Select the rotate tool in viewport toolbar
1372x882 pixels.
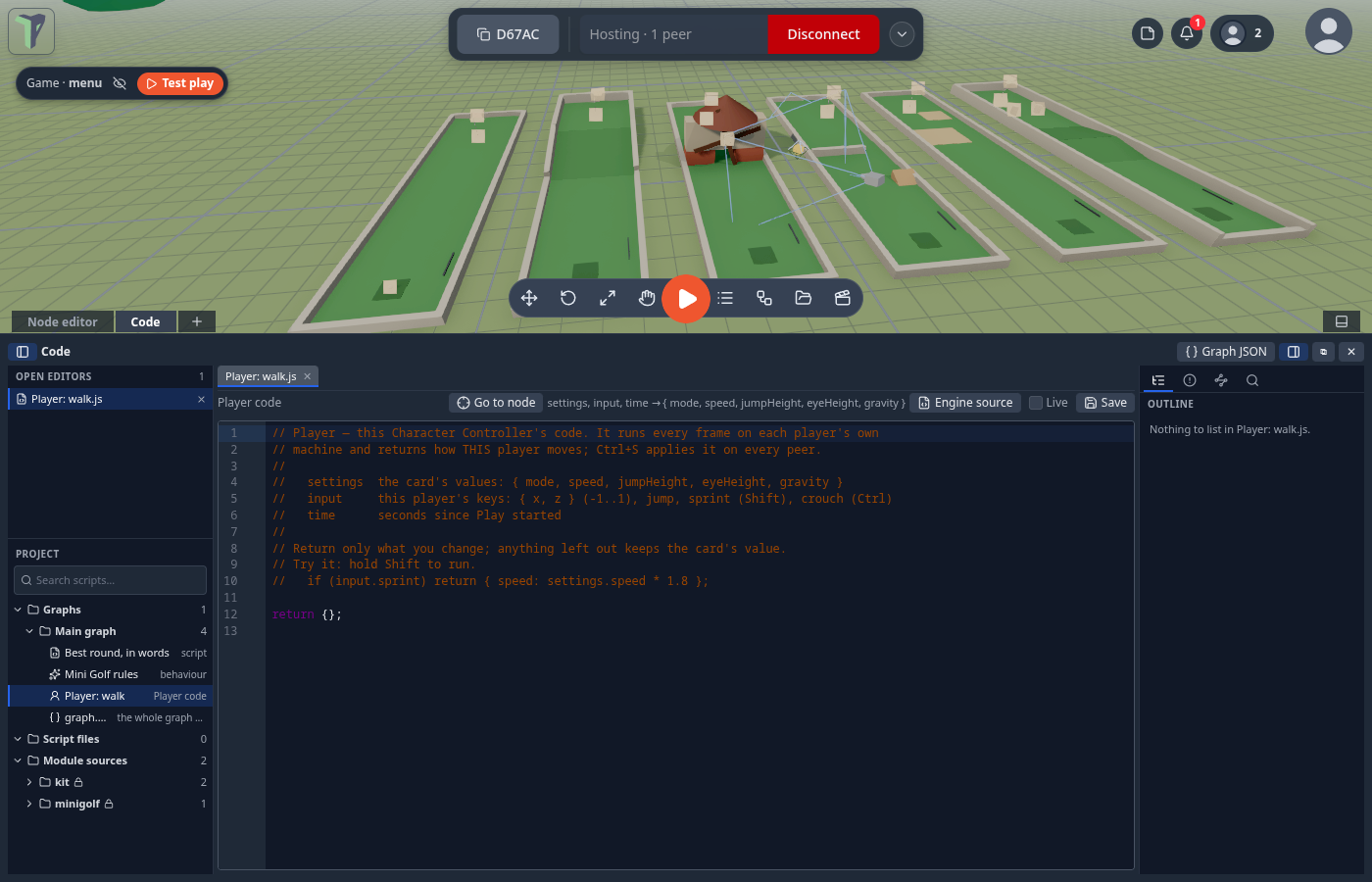(568, 298)
